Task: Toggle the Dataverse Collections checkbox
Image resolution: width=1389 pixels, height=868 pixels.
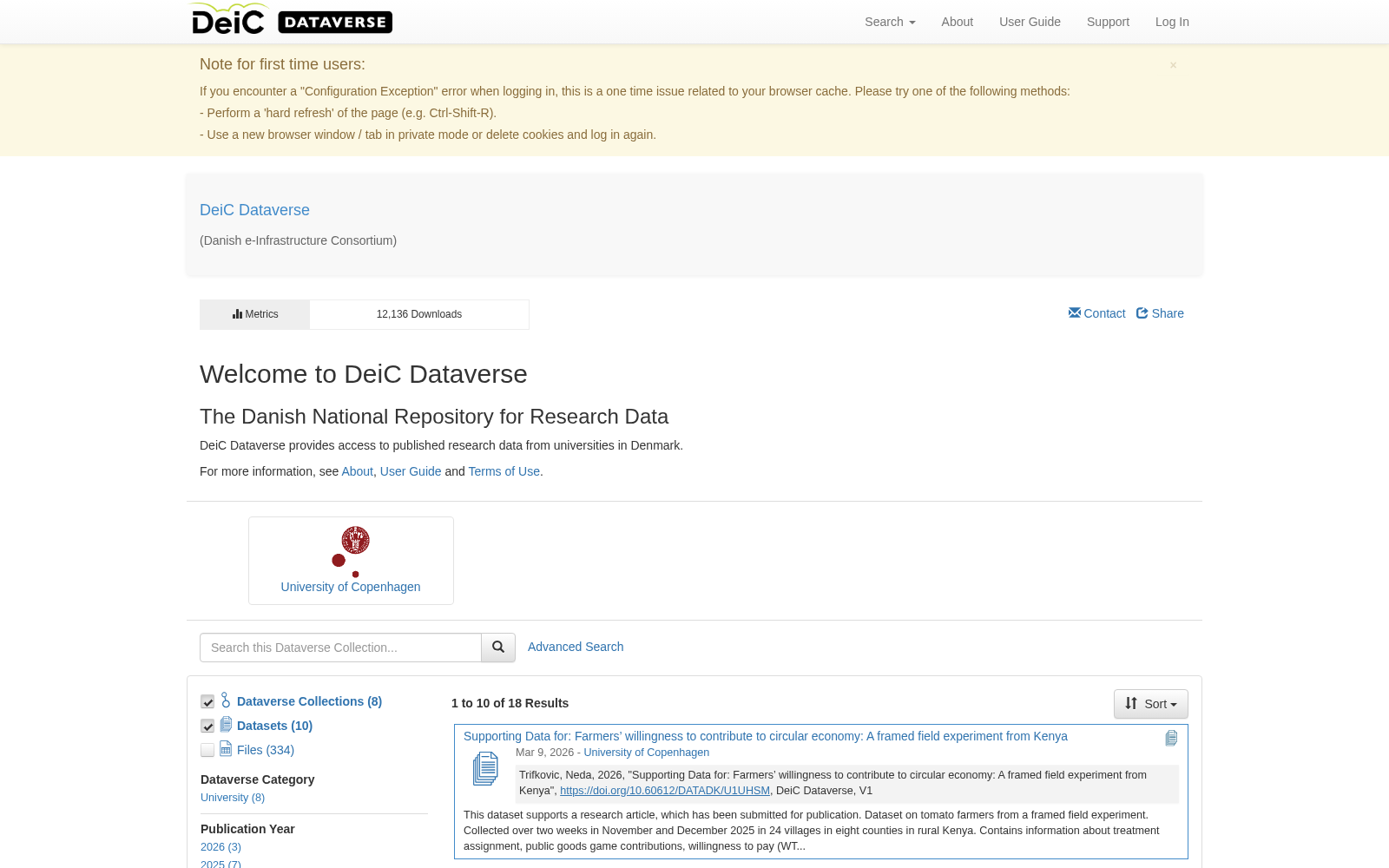Action: pos(207,701)
